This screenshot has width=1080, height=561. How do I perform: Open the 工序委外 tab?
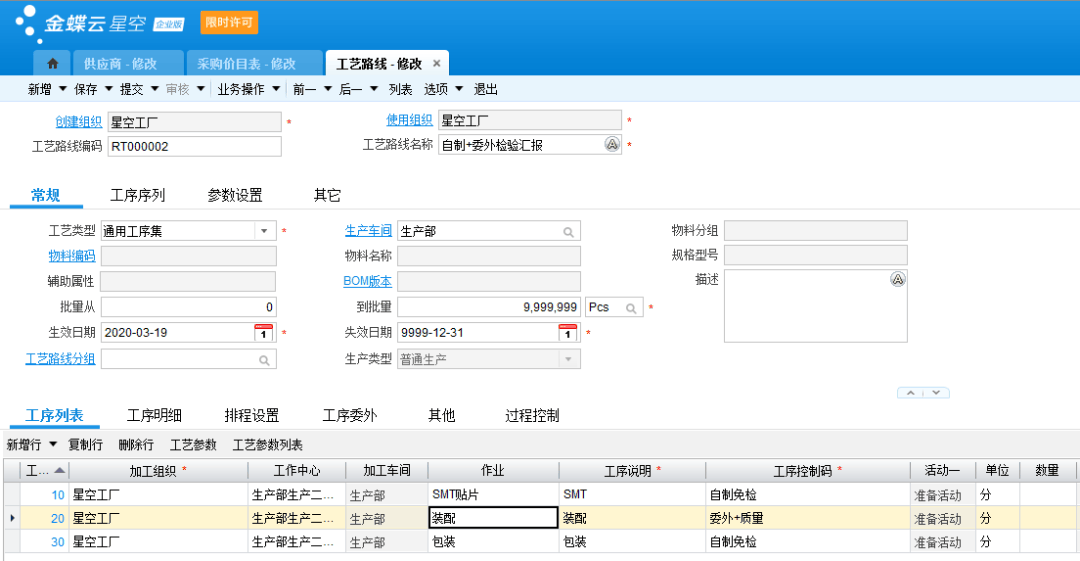pyautogui.click(x=350, y=416)
